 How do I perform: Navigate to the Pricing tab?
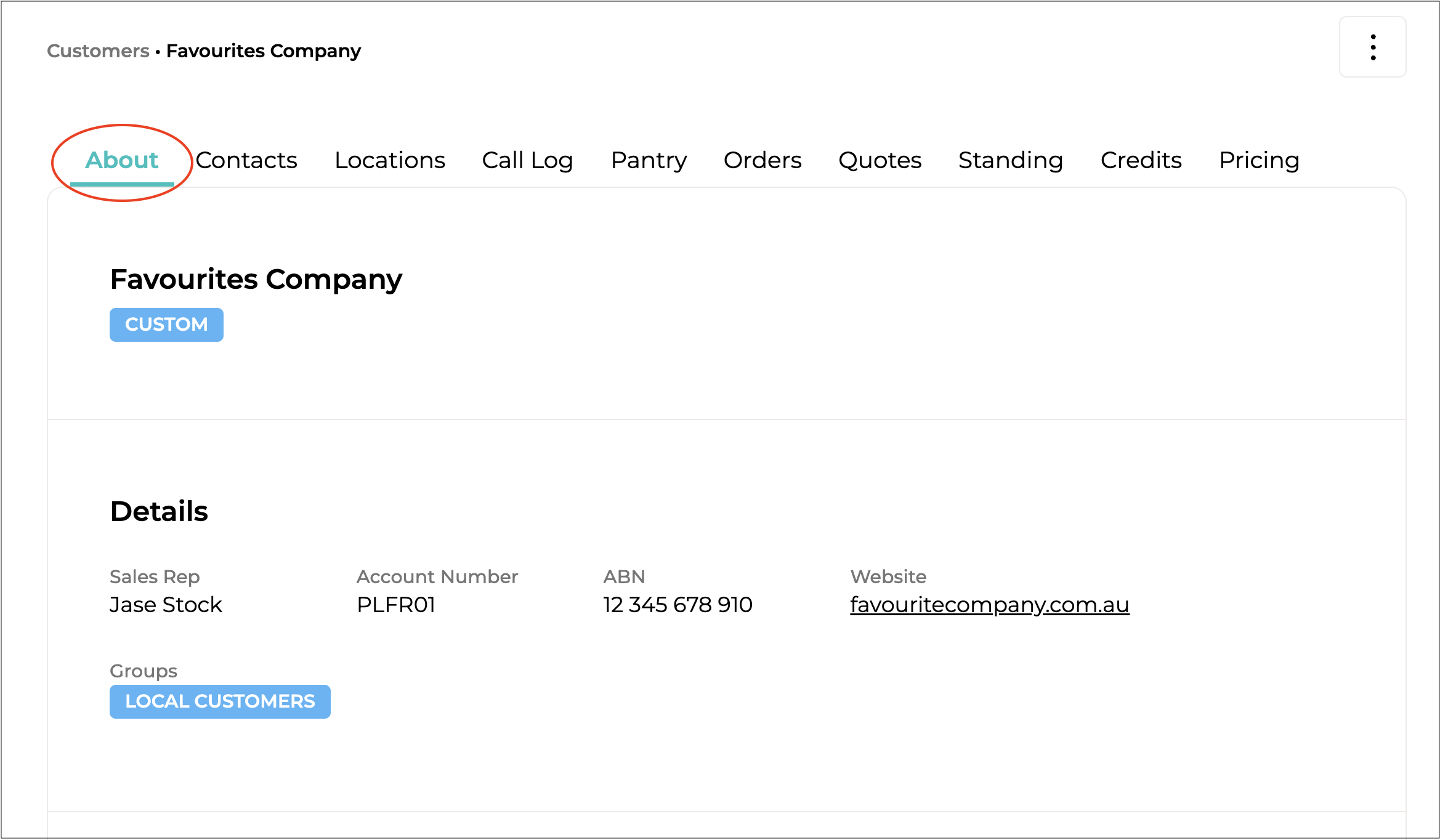(1259, 160)
